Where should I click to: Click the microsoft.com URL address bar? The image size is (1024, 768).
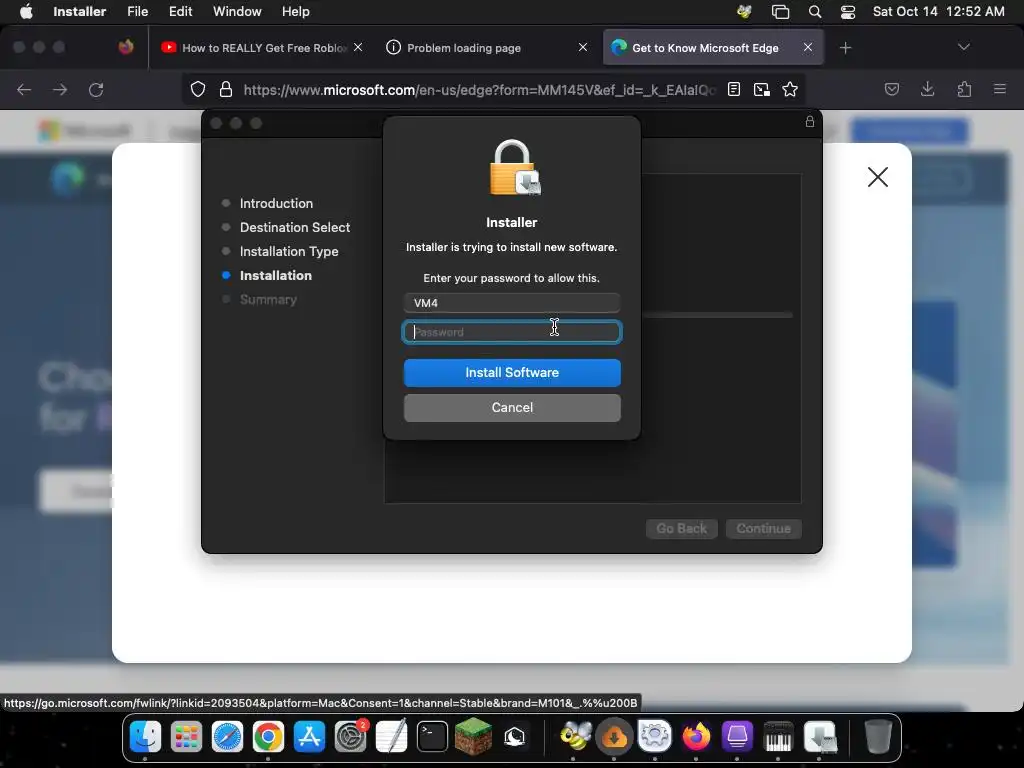pyautogui.click(x=480, y=89)
